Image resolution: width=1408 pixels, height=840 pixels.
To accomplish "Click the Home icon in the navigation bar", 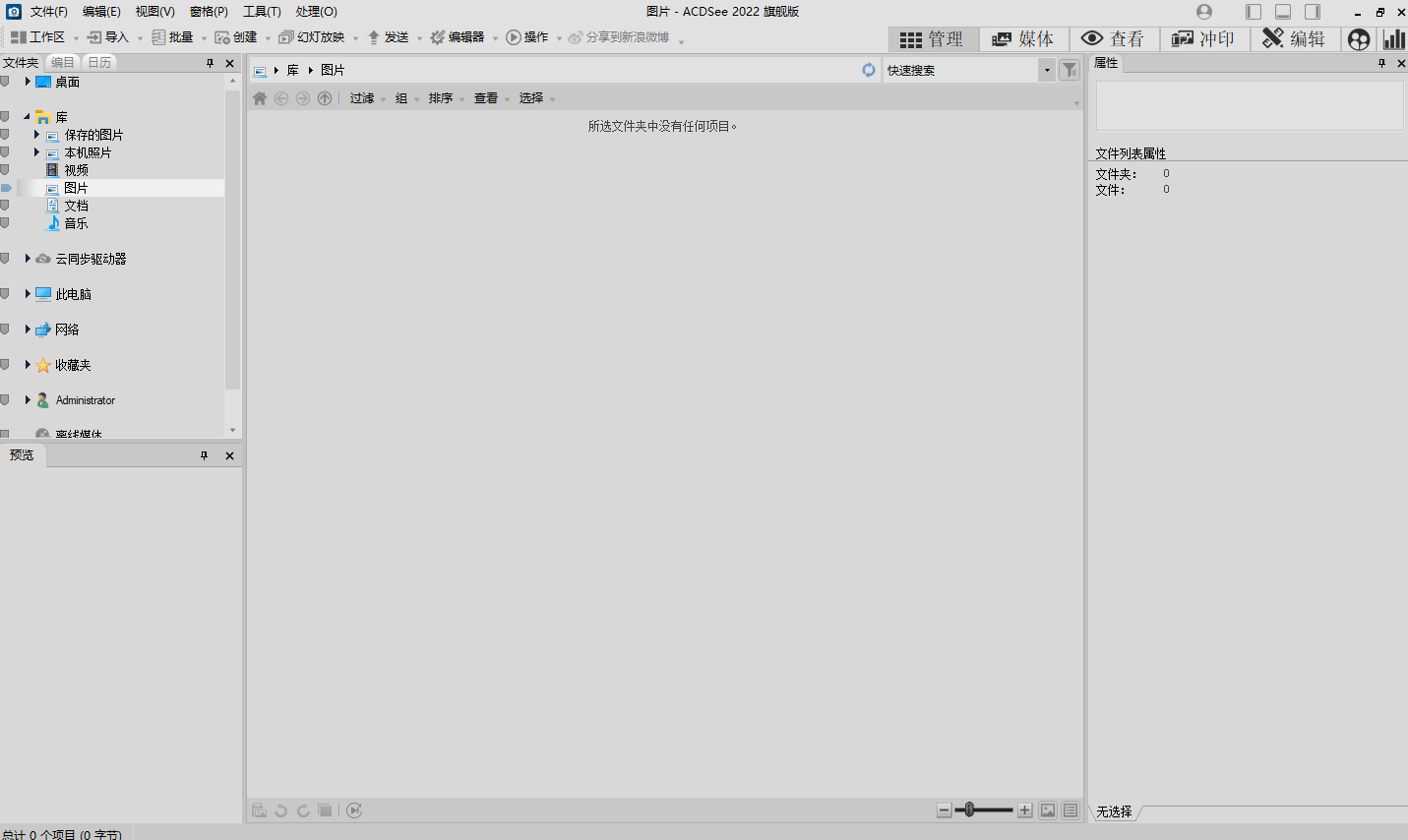I will pos(260,98).
